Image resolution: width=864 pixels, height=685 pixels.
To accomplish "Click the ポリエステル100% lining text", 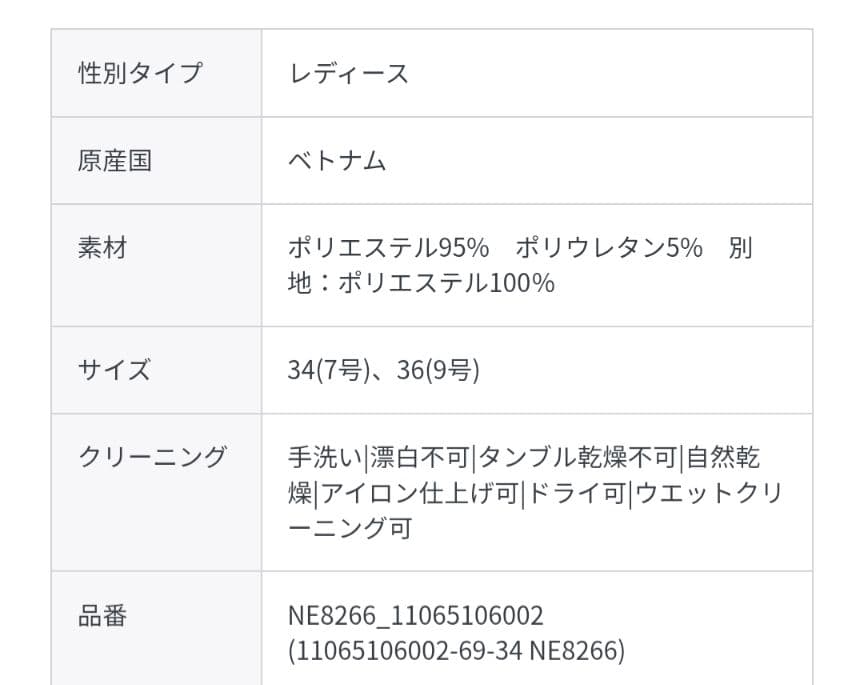I will coord(447,283).
